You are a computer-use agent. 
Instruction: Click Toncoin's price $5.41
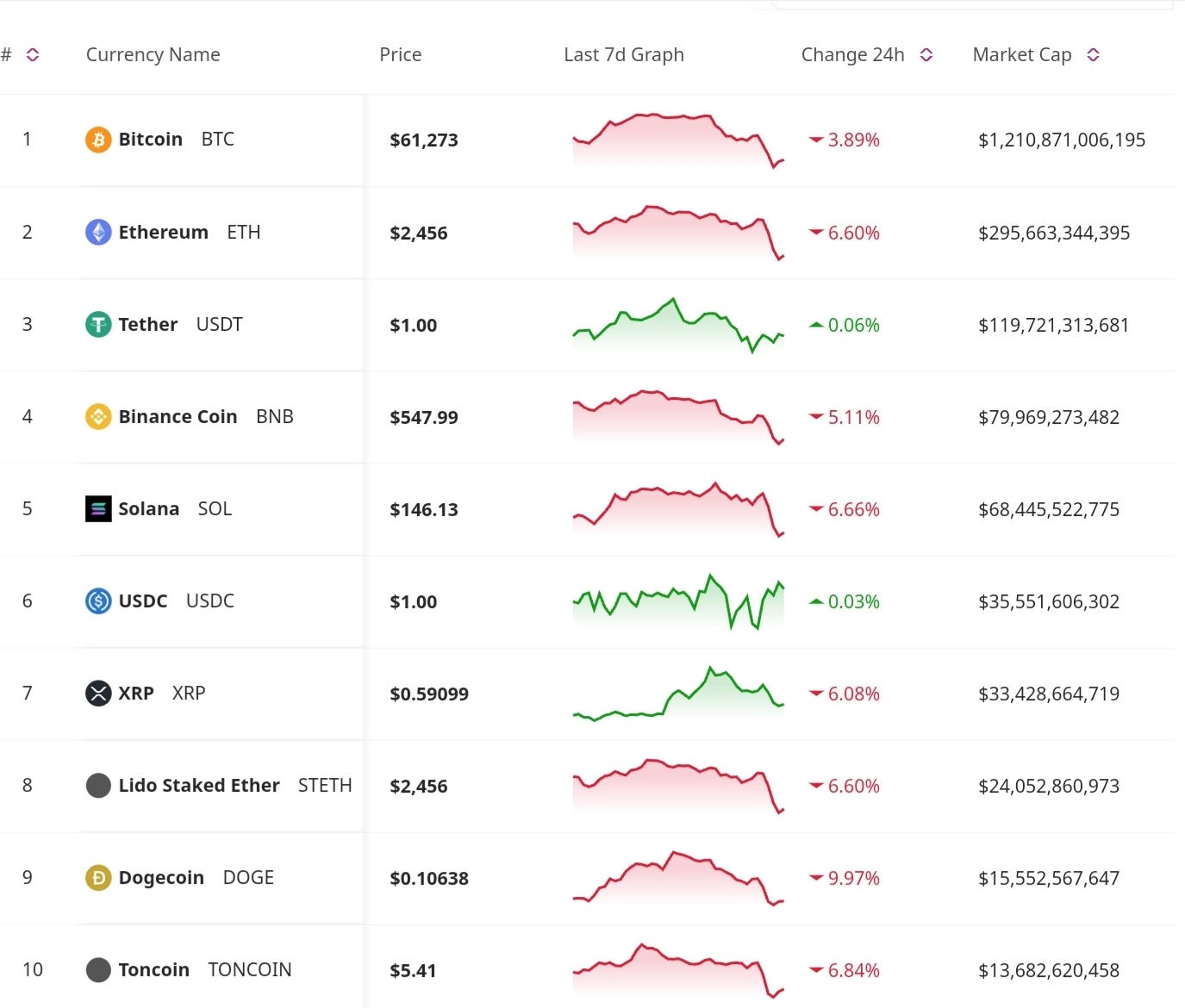point(413,971)
